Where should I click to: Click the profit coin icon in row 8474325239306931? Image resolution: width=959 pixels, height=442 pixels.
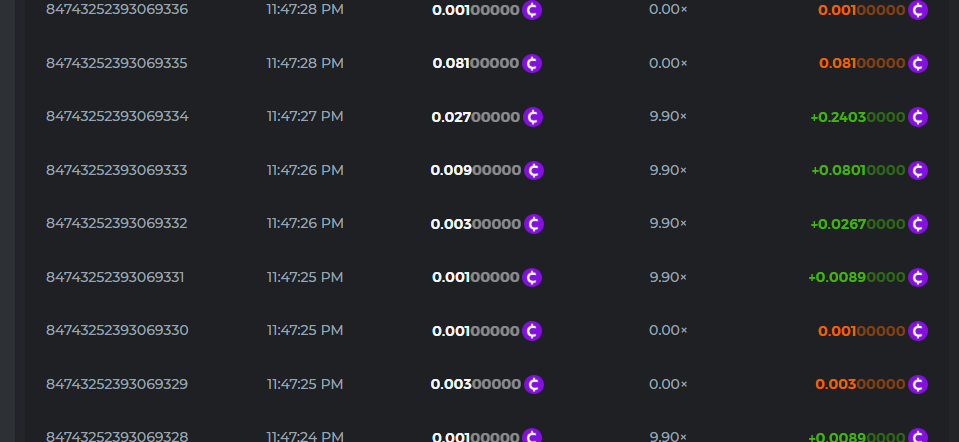[918, 277]
